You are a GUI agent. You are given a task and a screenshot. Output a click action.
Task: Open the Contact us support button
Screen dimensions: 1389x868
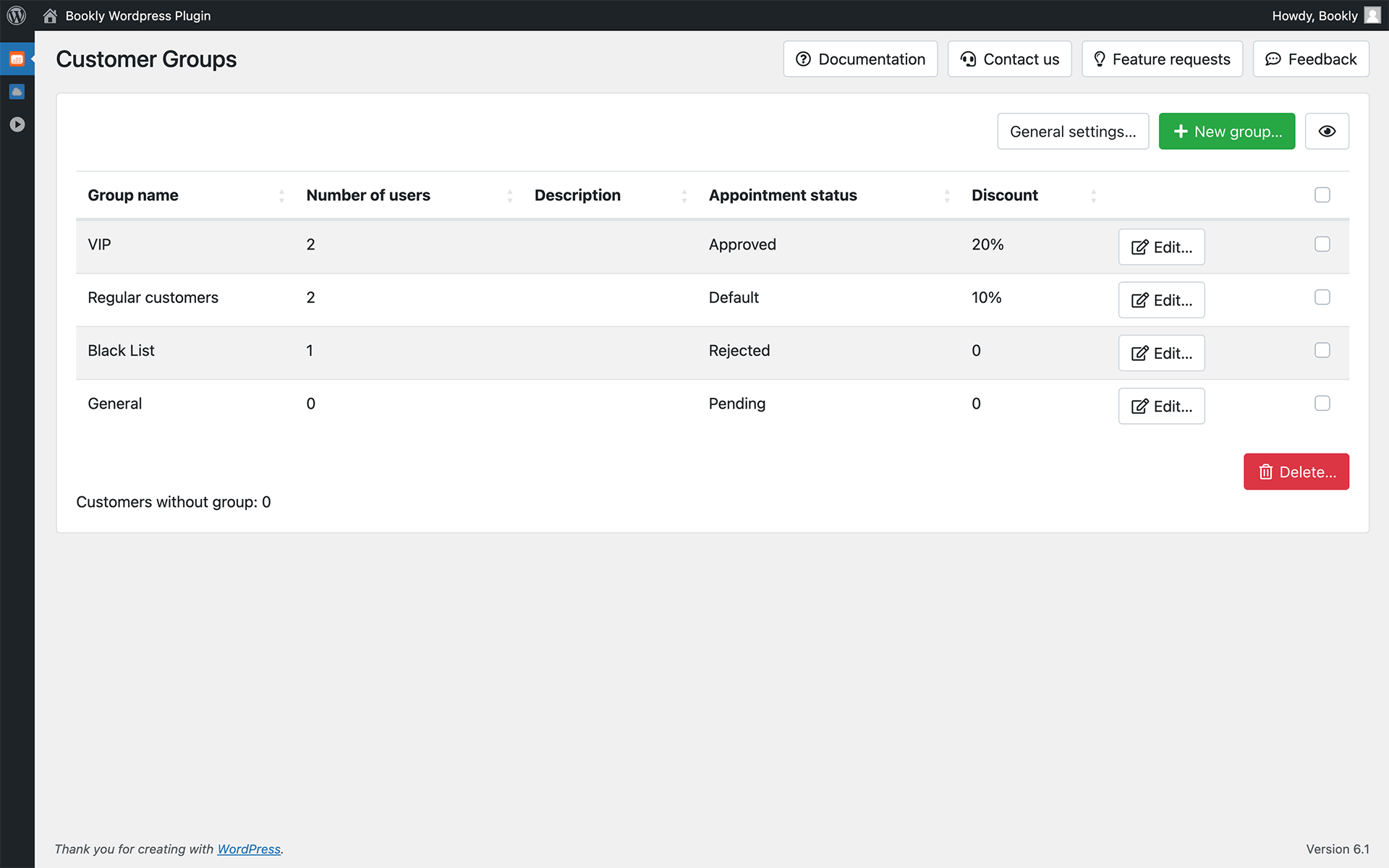[x=1009, y=59]
